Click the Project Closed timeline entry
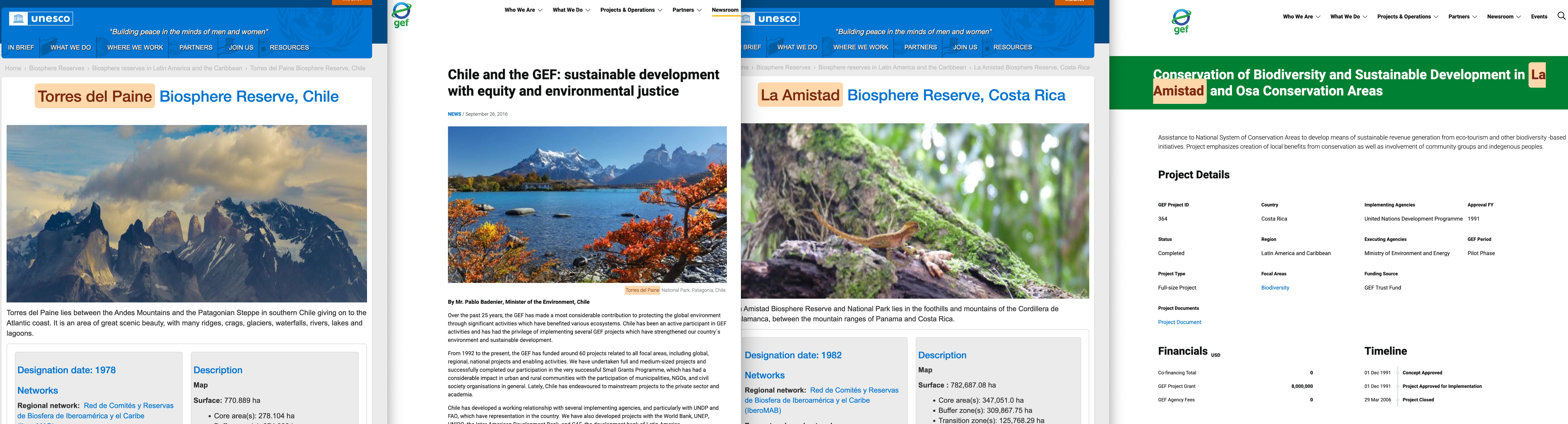 1418,400
